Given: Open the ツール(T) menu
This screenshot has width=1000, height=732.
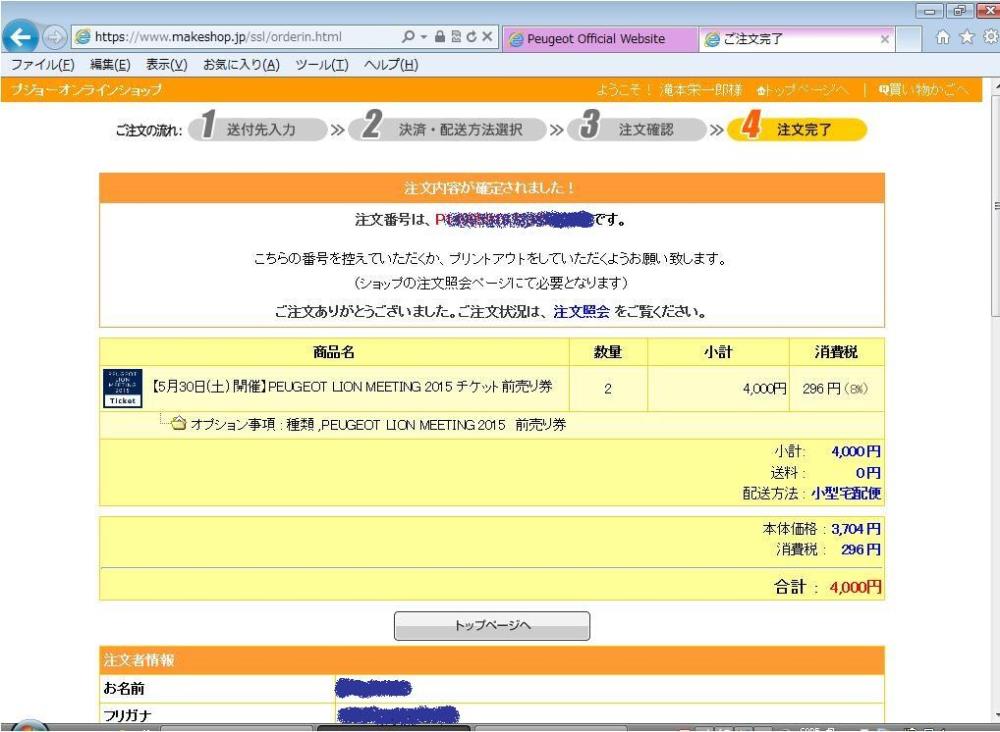Looking at the screenshot, I should [321, 65].
